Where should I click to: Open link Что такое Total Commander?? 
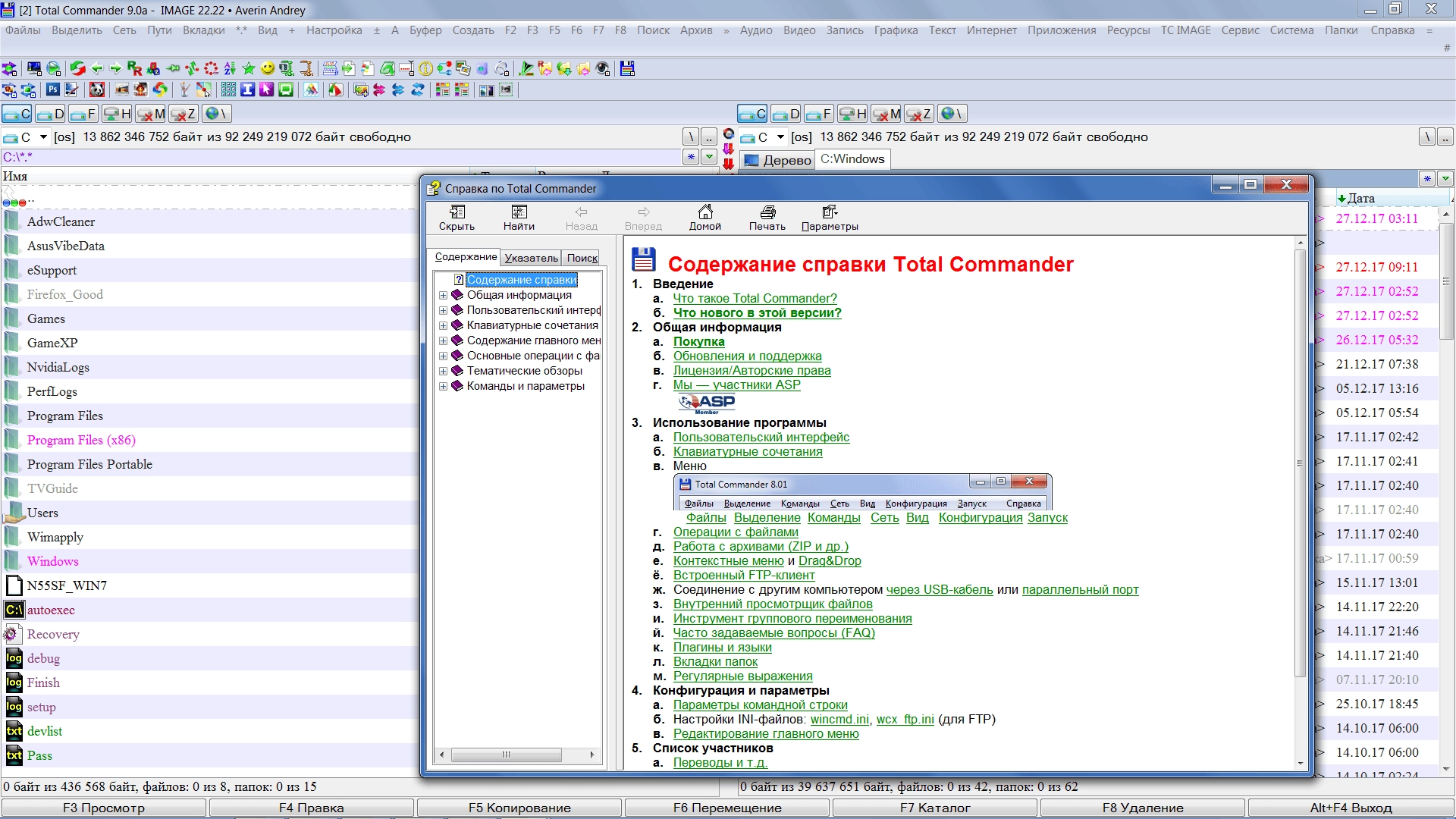point(755,298)
